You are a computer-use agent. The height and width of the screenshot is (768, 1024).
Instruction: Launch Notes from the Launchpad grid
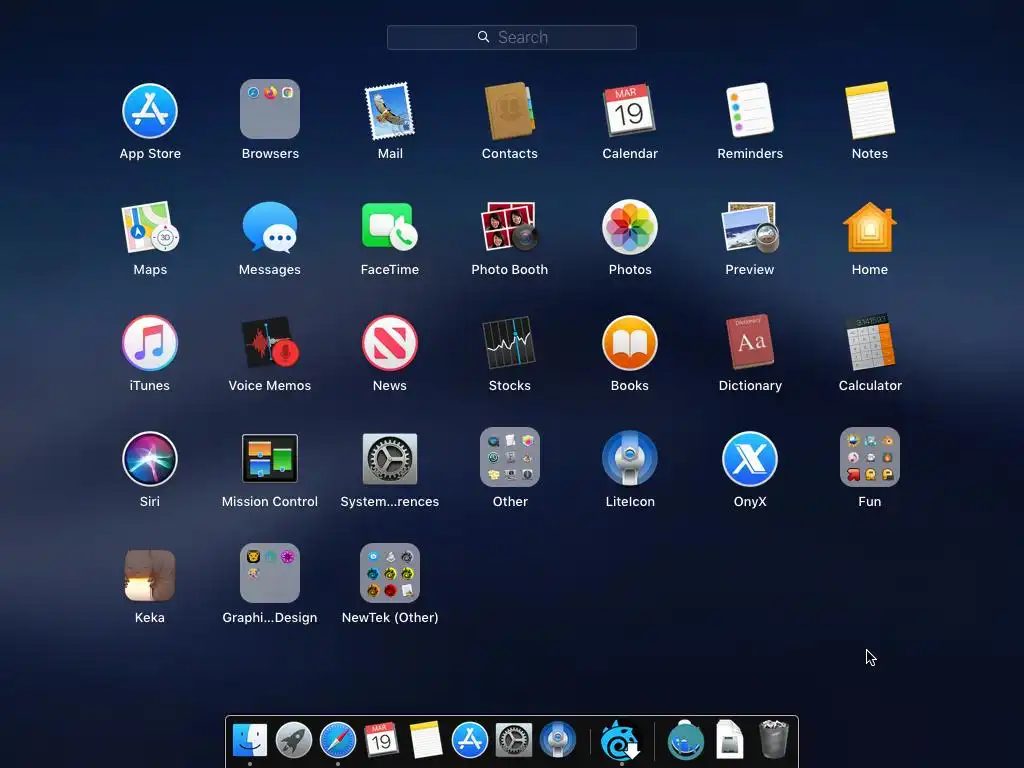point(870,110)
